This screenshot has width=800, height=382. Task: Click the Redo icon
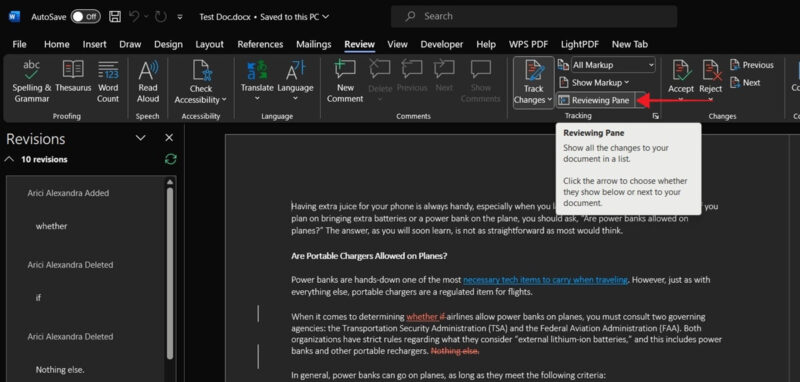(161, 17)
